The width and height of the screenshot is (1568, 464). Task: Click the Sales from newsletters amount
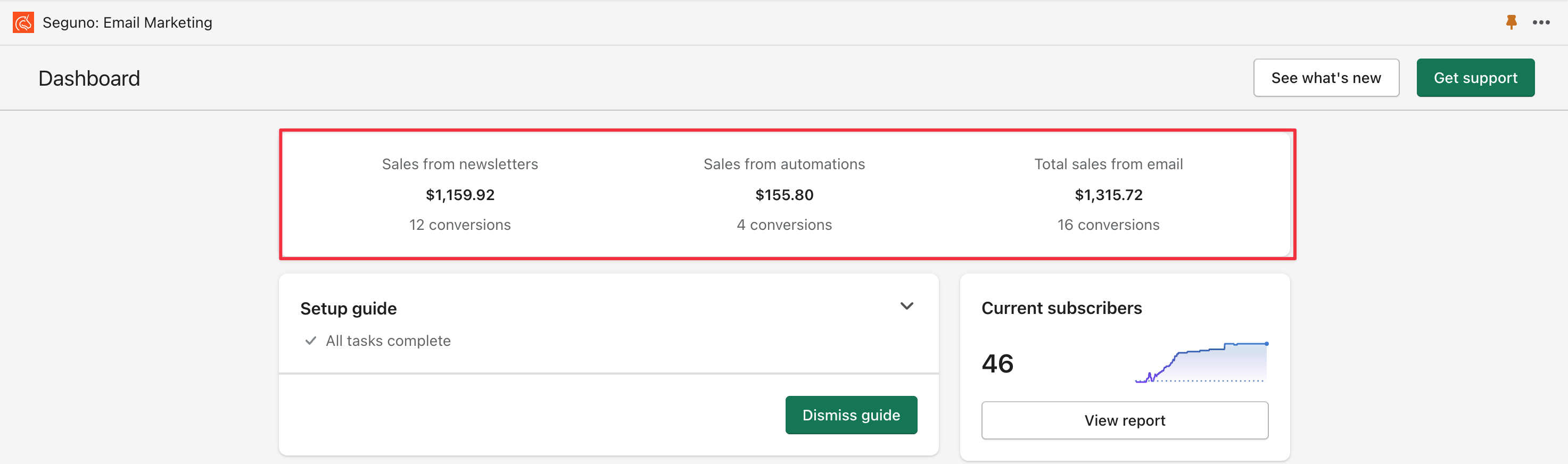point(459,195)
